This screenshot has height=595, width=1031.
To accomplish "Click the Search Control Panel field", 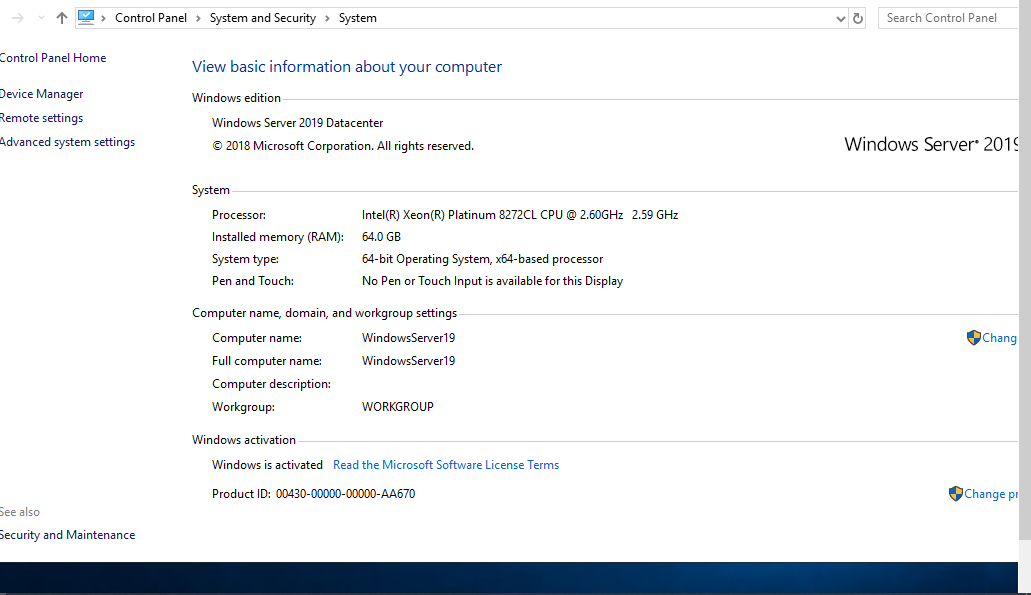I will click(948, 18).
